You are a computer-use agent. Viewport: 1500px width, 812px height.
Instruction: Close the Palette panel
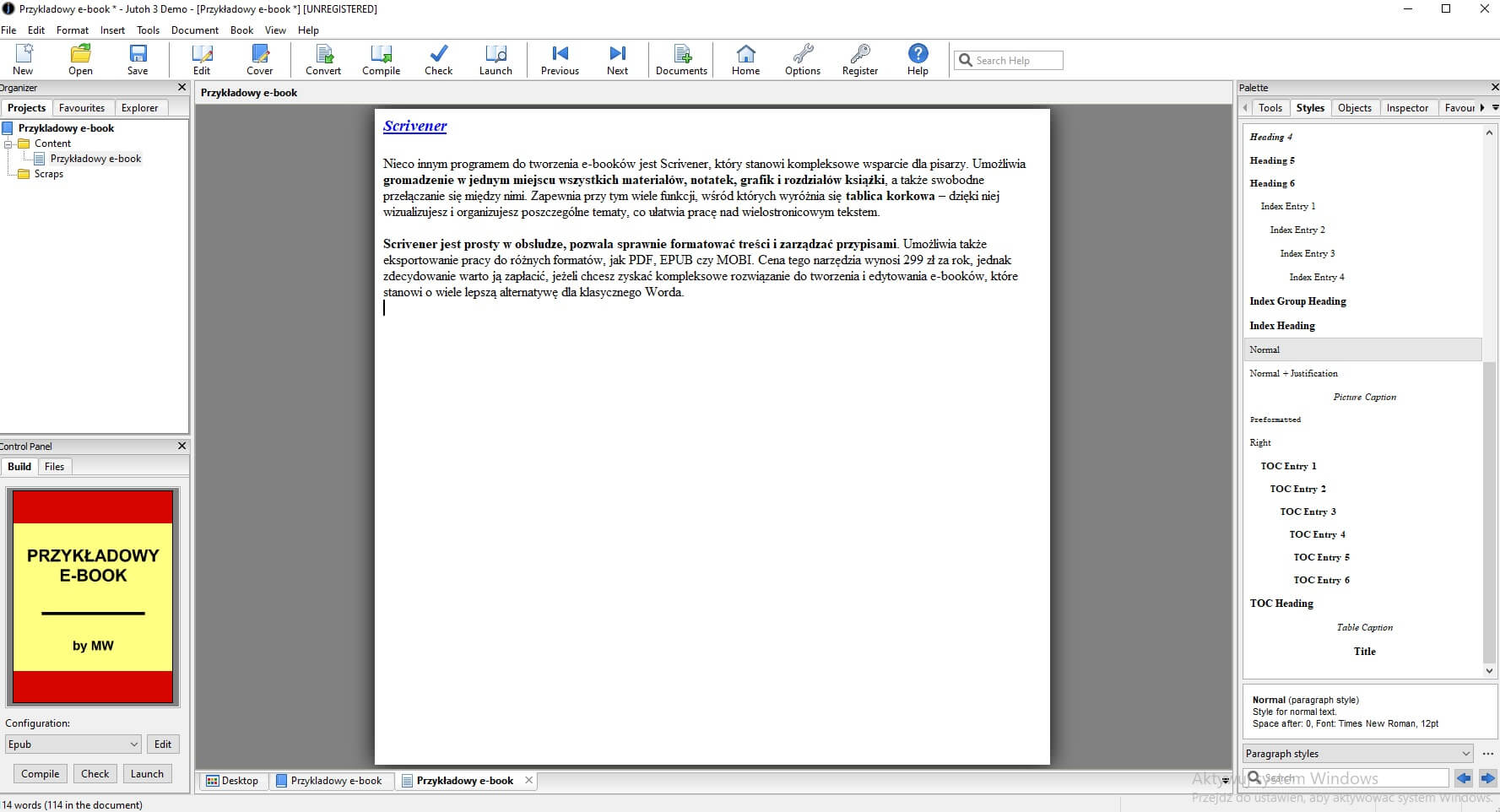pos(1494,88)
